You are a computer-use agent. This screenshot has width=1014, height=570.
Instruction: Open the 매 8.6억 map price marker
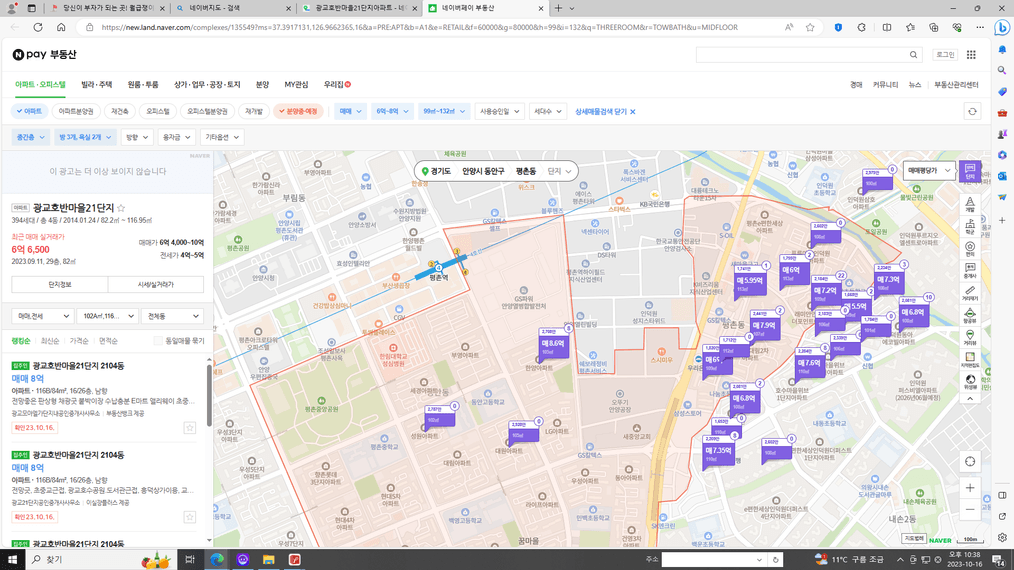point(552,344)
